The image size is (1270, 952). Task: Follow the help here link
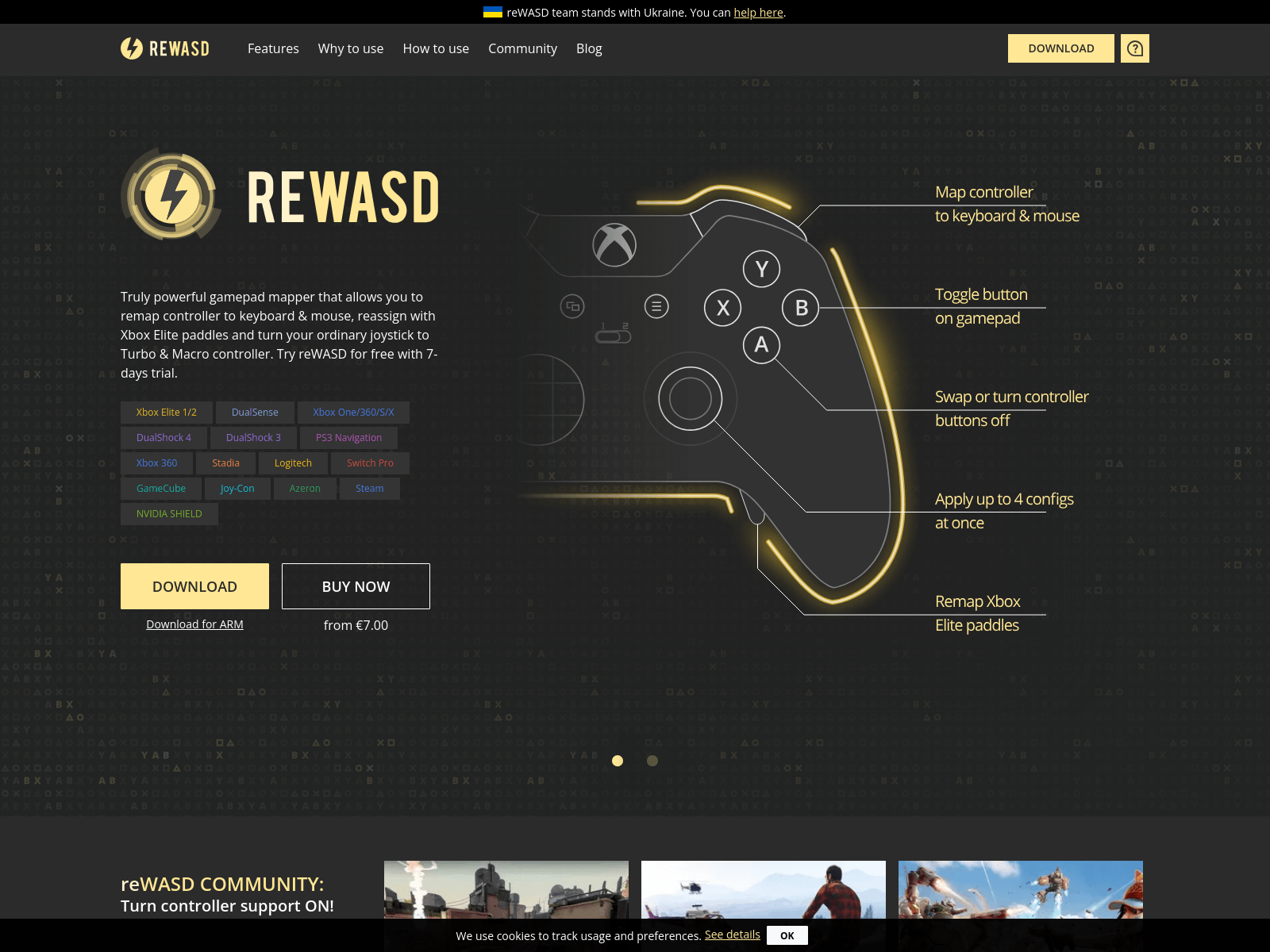758,12
